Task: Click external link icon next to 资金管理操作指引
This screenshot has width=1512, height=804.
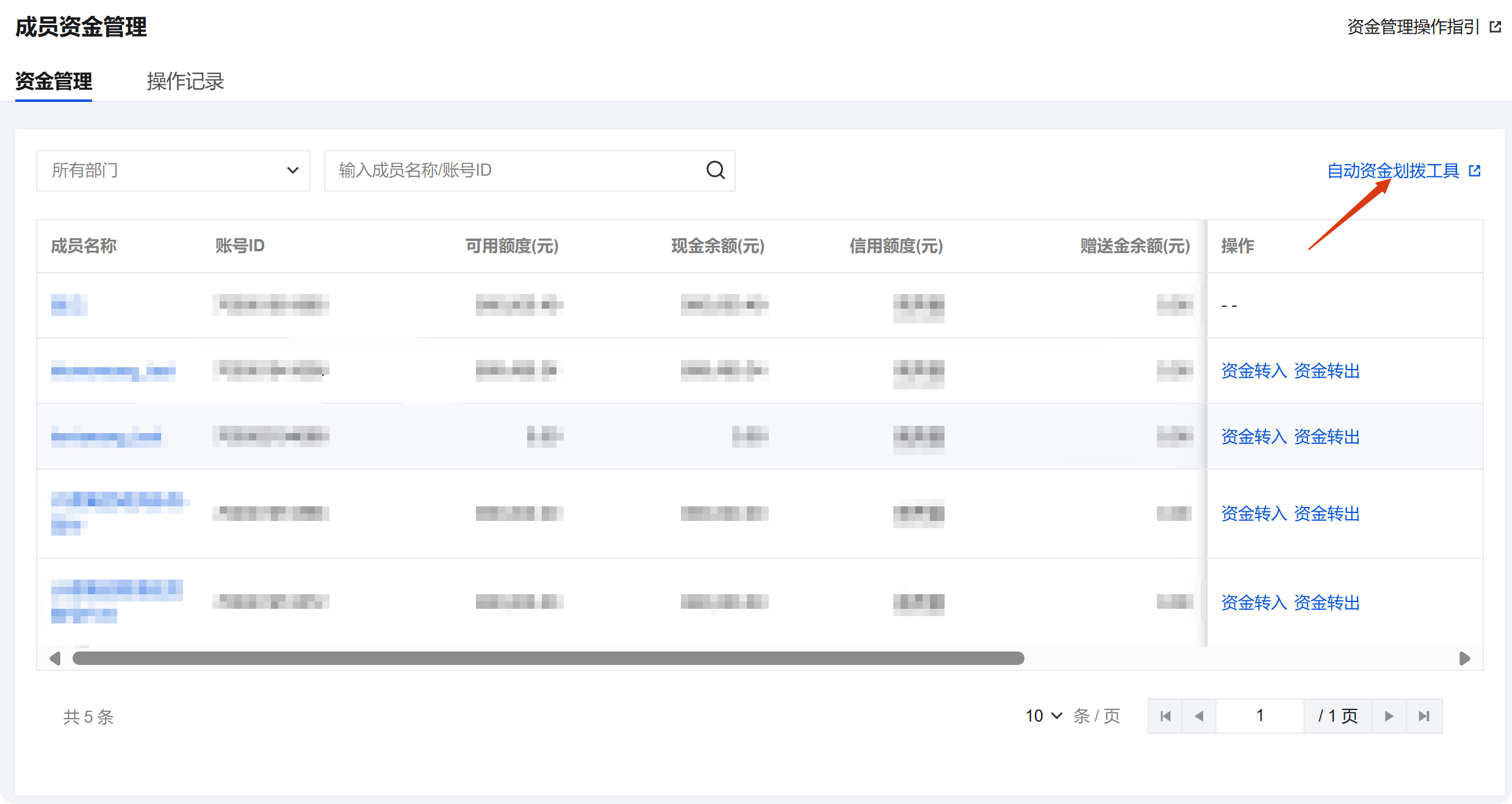Action: pos(1495,27)
